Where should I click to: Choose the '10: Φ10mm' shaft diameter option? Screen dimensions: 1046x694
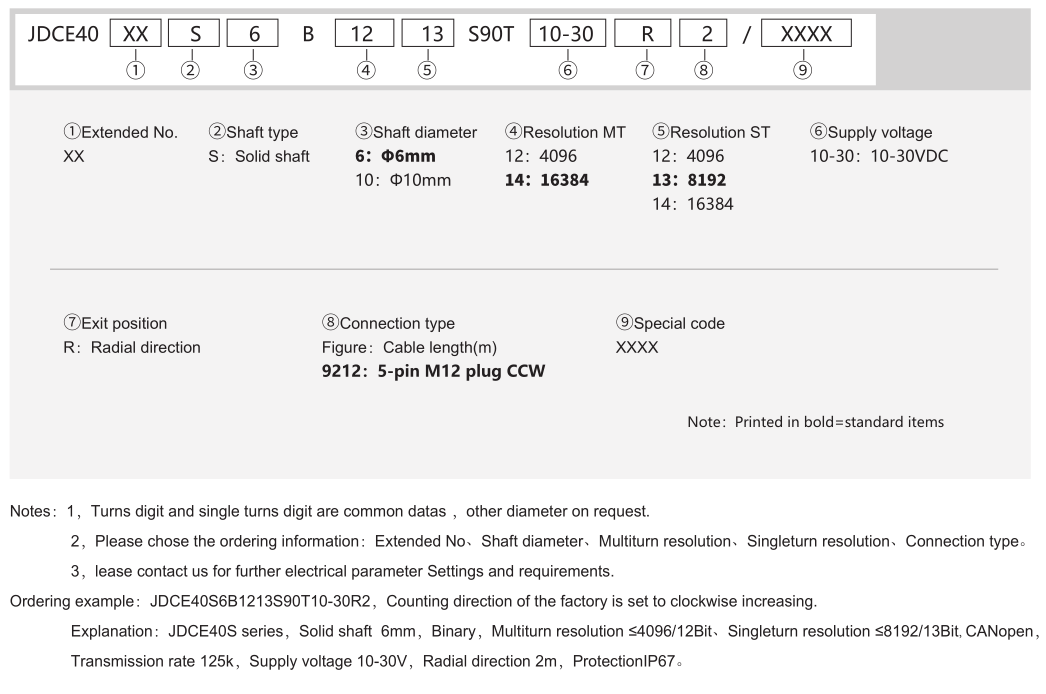pos(405,181)
